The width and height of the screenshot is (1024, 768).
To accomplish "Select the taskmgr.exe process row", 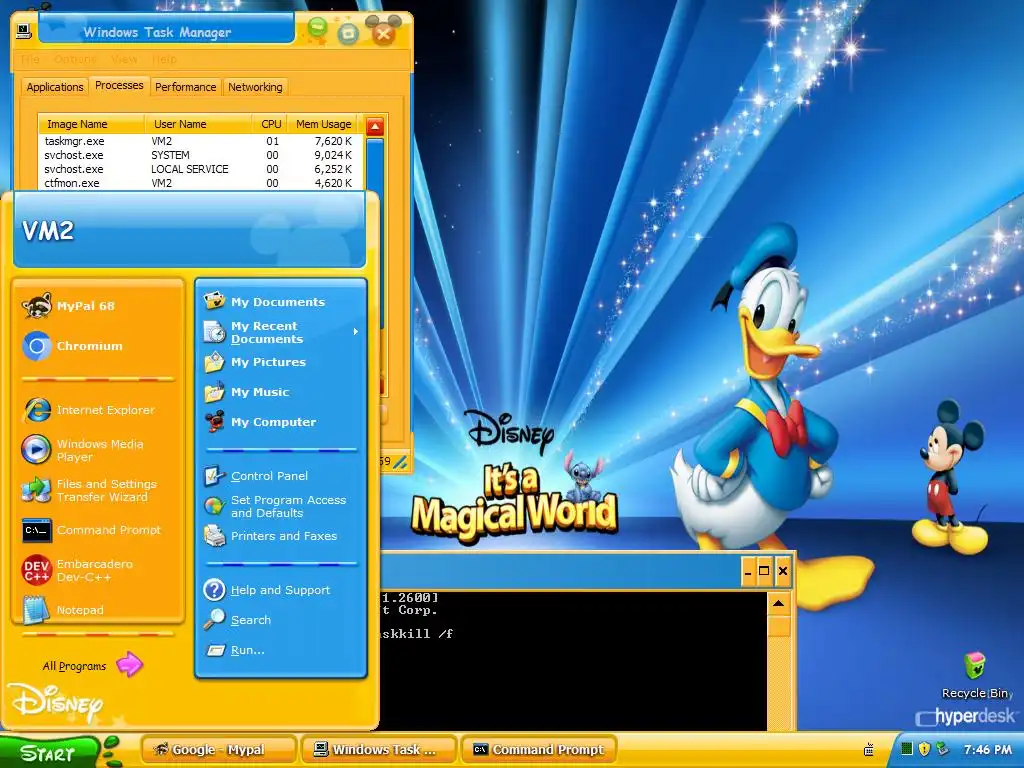I will (198, 141).
